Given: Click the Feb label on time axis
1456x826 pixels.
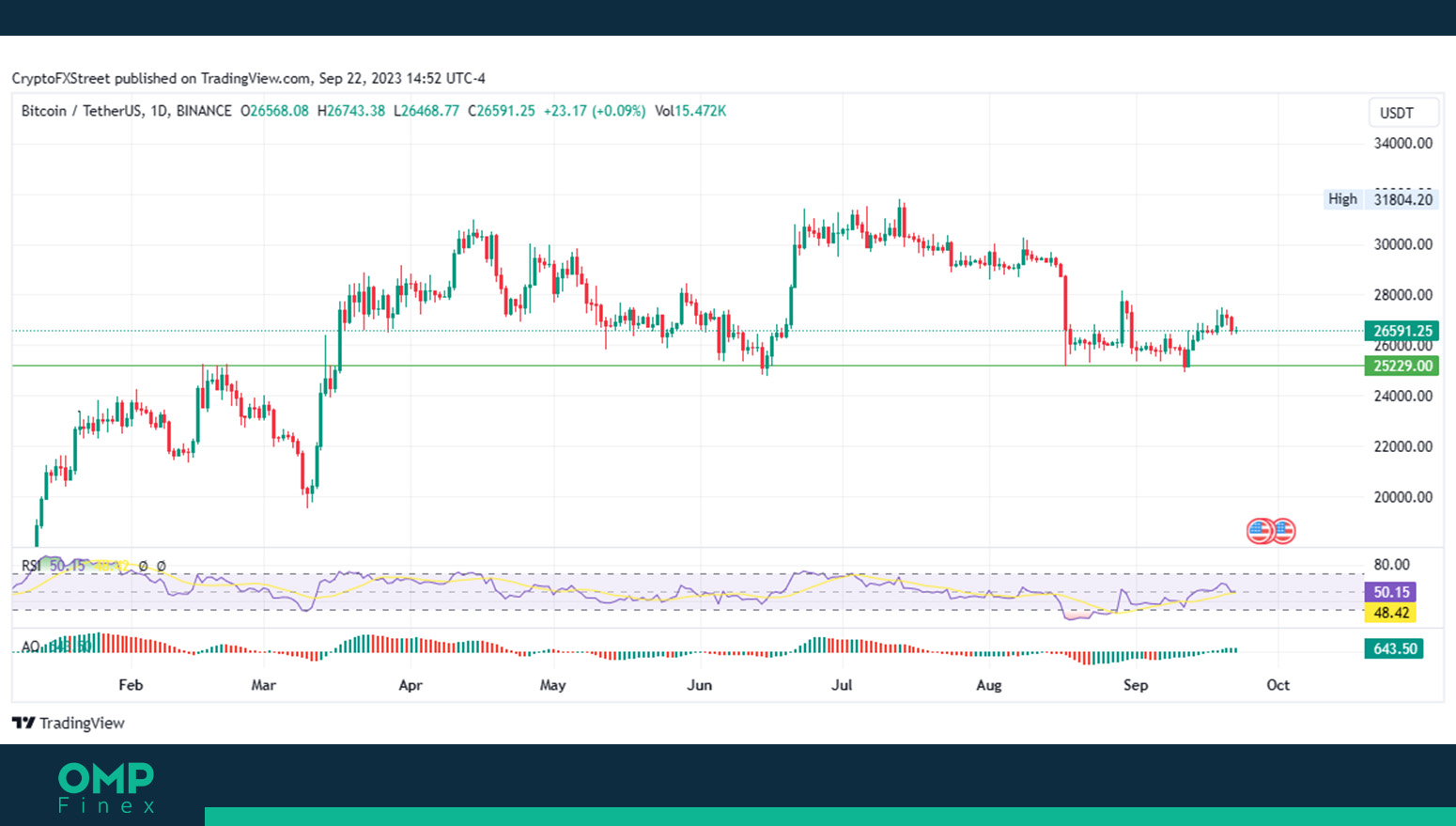Looking at the screenshot, I should pos(131,685).
